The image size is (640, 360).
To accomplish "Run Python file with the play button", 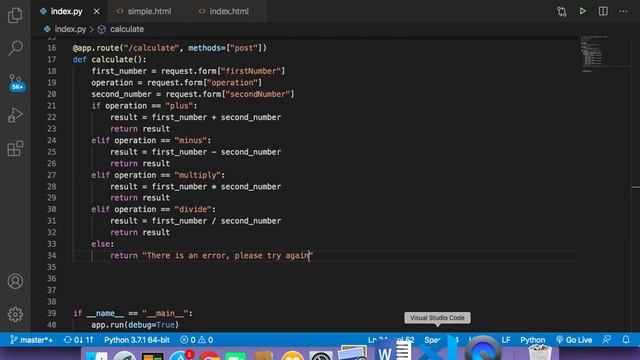I will pos(582,11).
